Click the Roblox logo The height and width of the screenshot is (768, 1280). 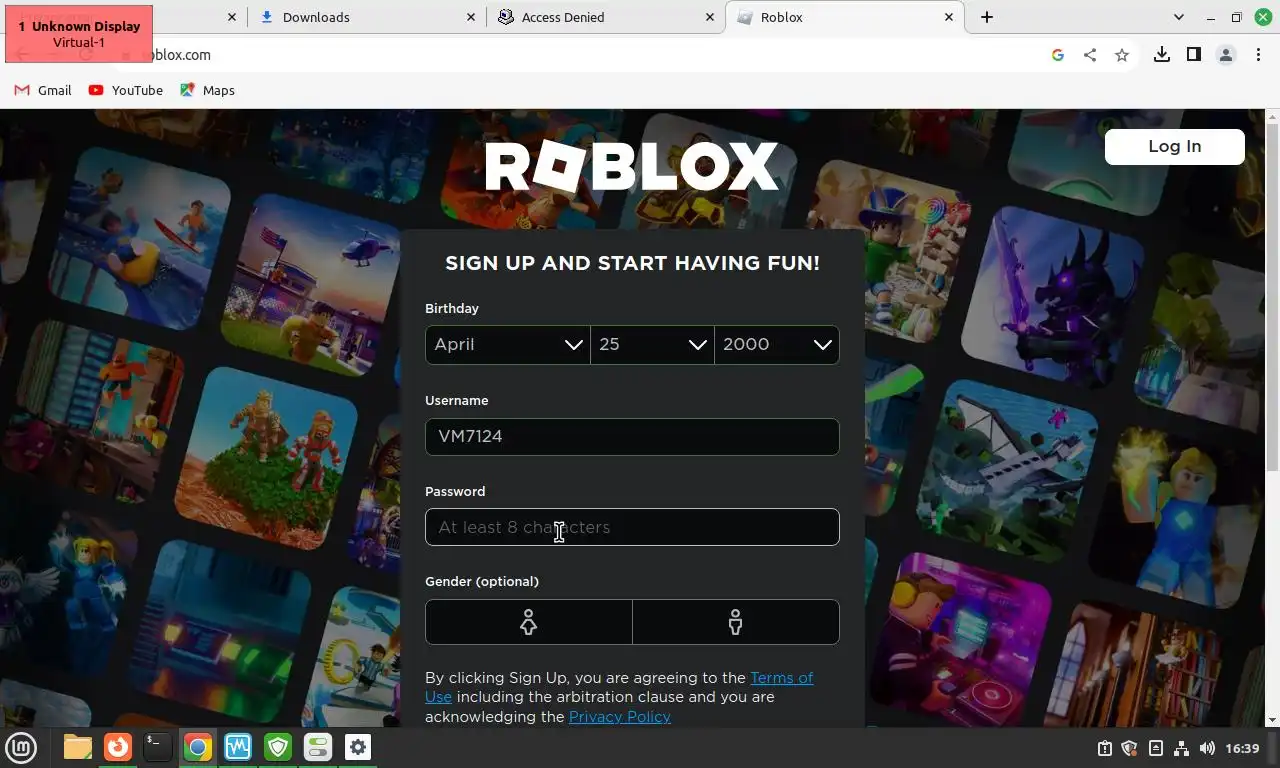[632, 166]
